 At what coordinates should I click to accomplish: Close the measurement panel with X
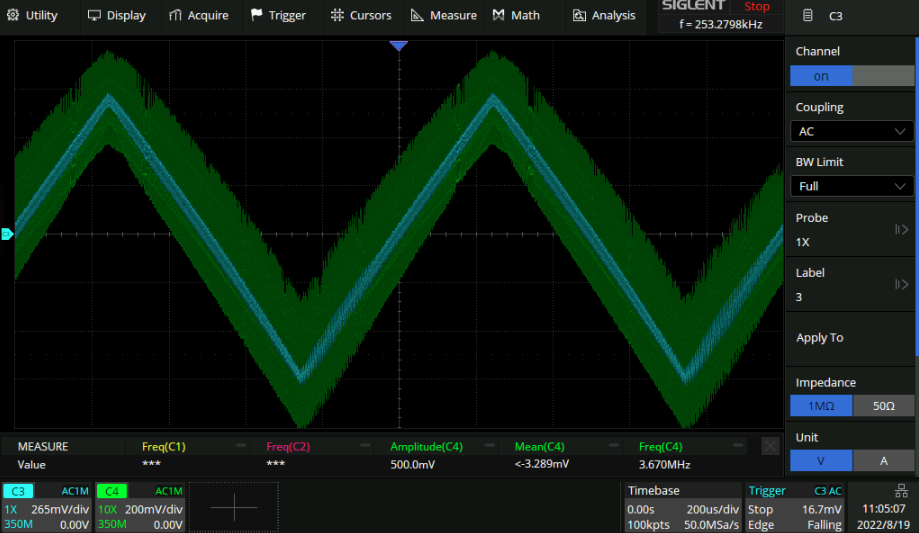pos(770,446)
